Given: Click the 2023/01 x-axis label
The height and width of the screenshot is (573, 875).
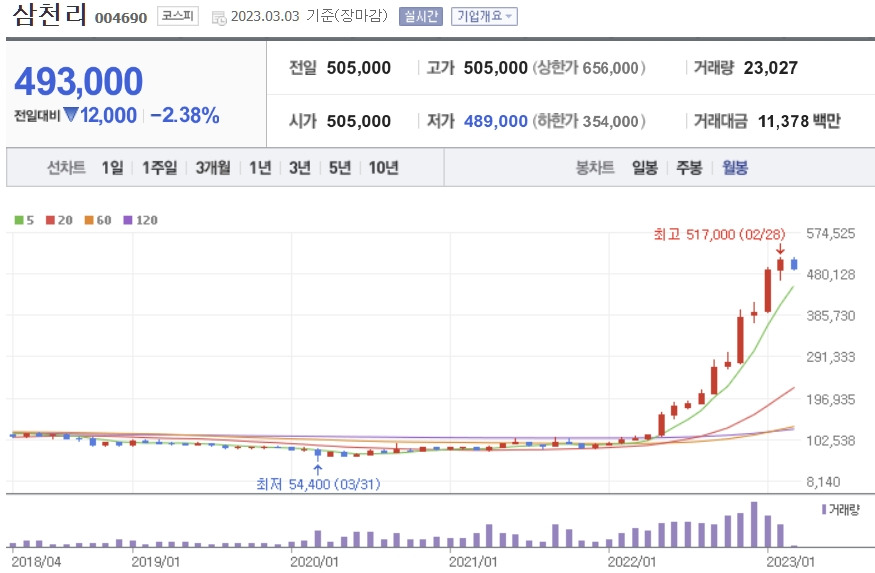Looking at the screenshot, I should pyautogui.click(x=790, y=561).
